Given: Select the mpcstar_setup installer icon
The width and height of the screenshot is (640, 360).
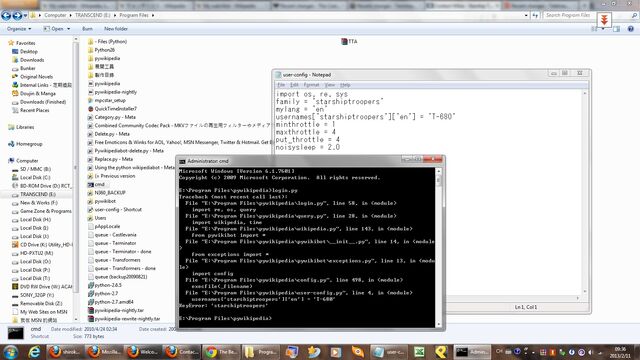Looking at the screenshot, I should [91, 100].
